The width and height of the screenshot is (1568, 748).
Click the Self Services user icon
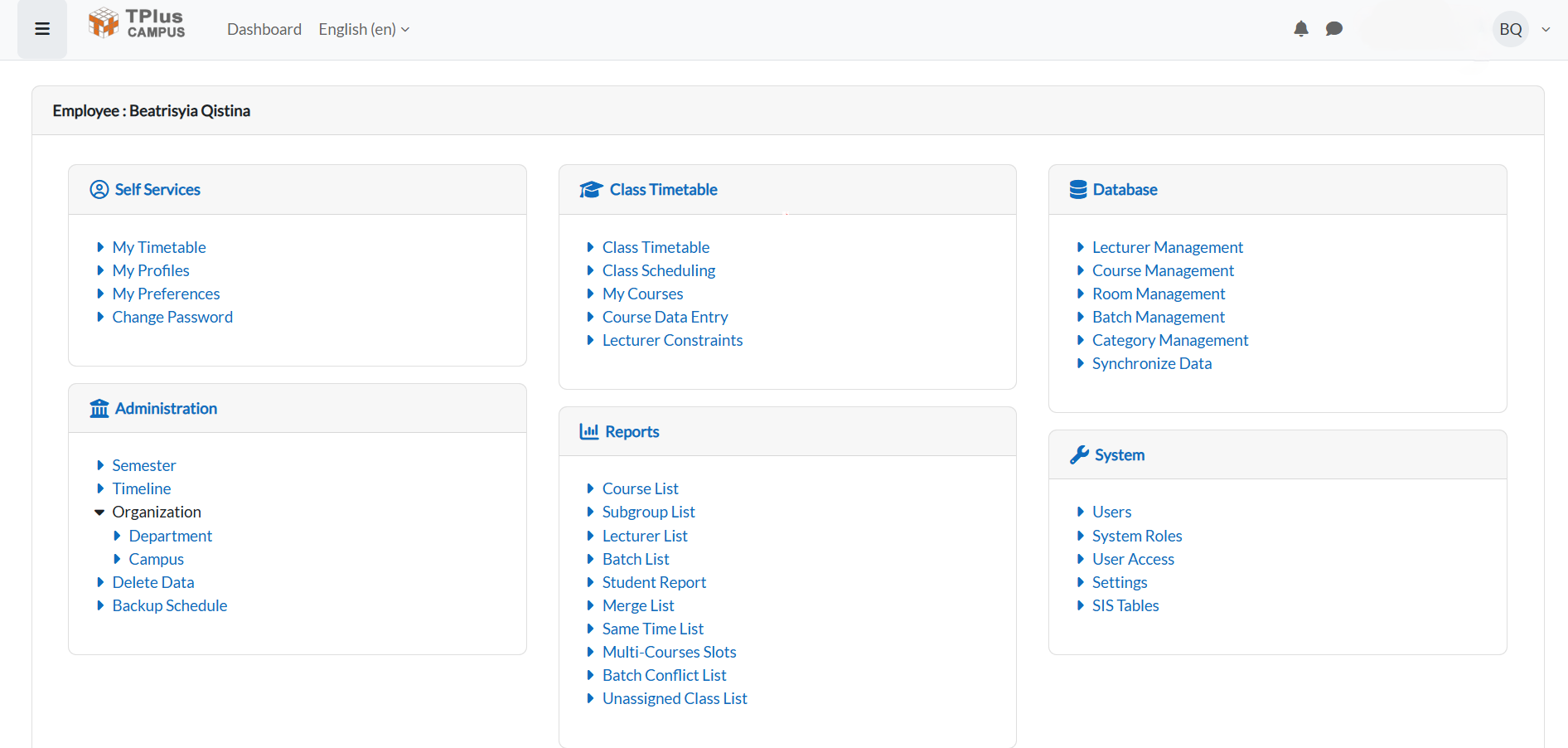point(99,190)
